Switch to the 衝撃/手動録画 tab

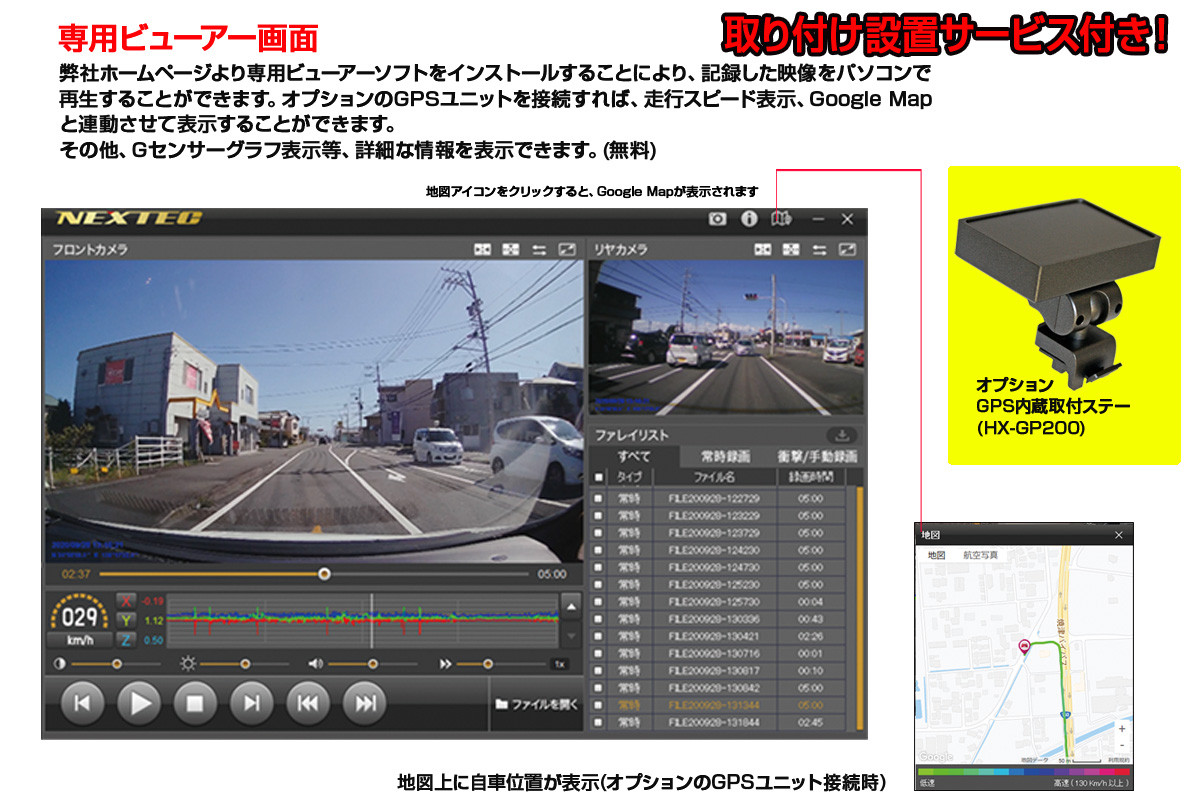tap(817, 456)
